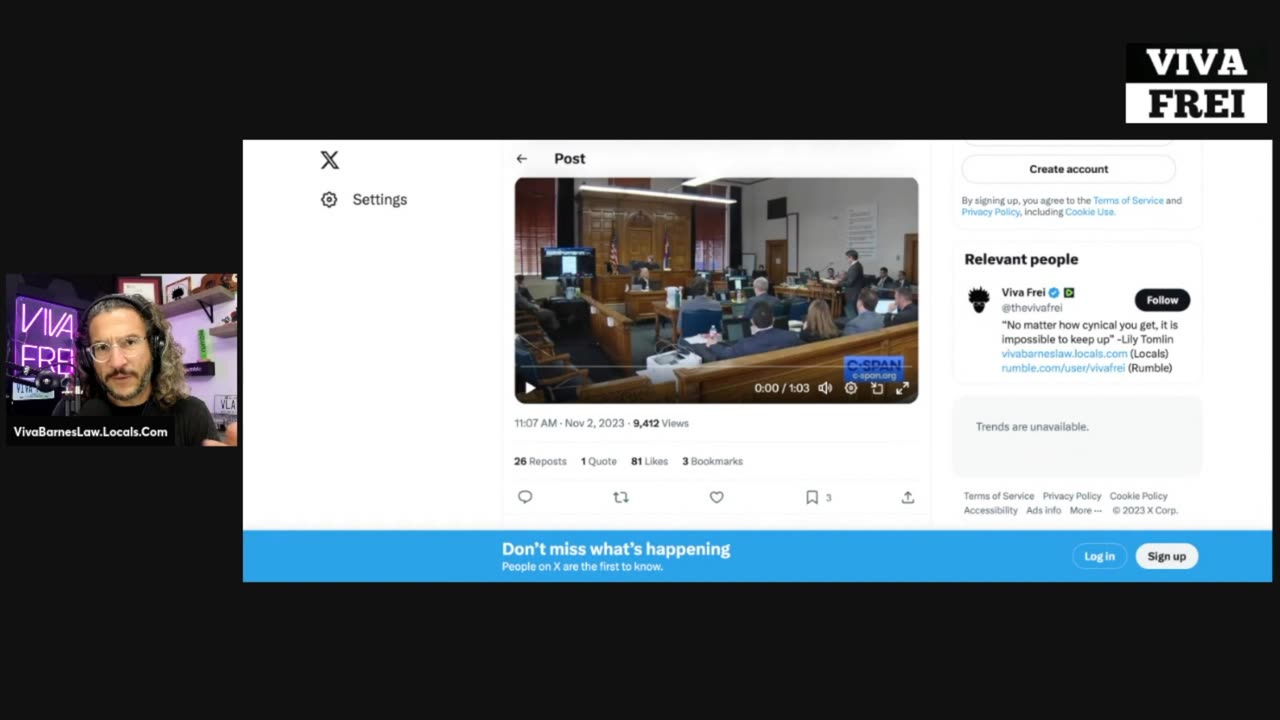Open footer Ads info link
Image resolution: width=1280 pixels, height=720 pixels.
1044,510
